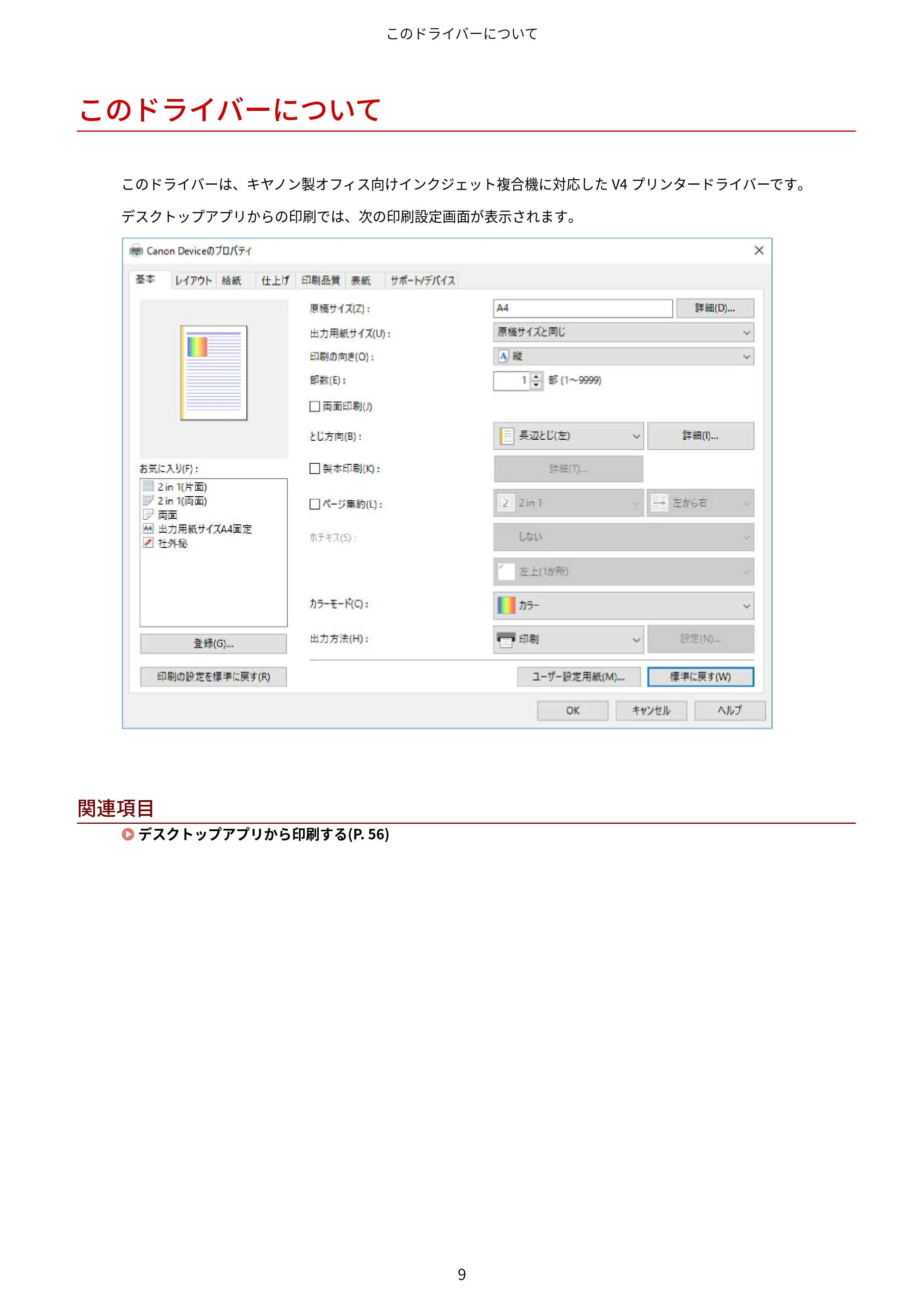The height and width of the screenshot is (1307, 924).
Task: Expand the とじ方向 dropdown 長辺とじ(左)
Action: point(568,436)
